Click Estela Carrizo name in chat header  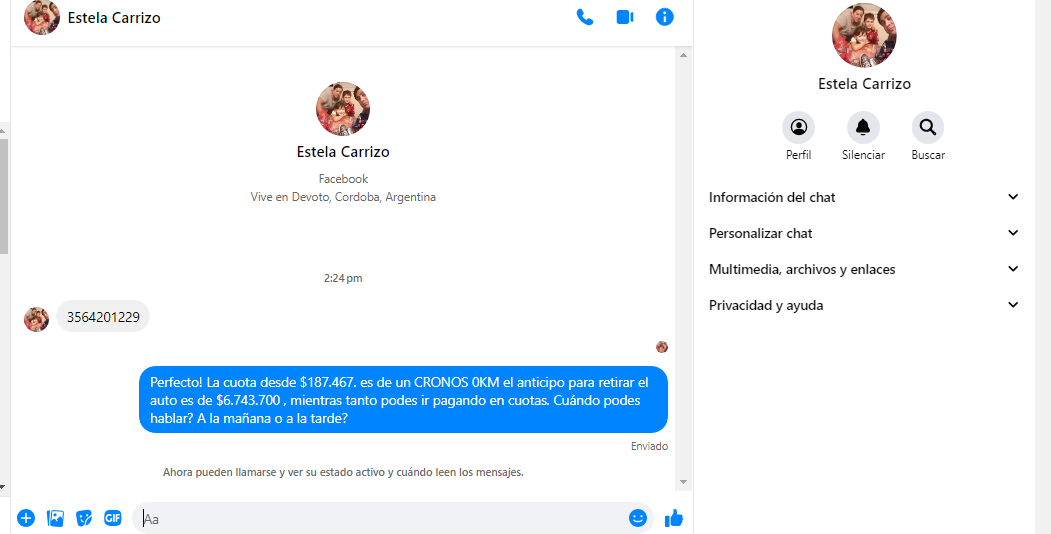pos(114,18)
